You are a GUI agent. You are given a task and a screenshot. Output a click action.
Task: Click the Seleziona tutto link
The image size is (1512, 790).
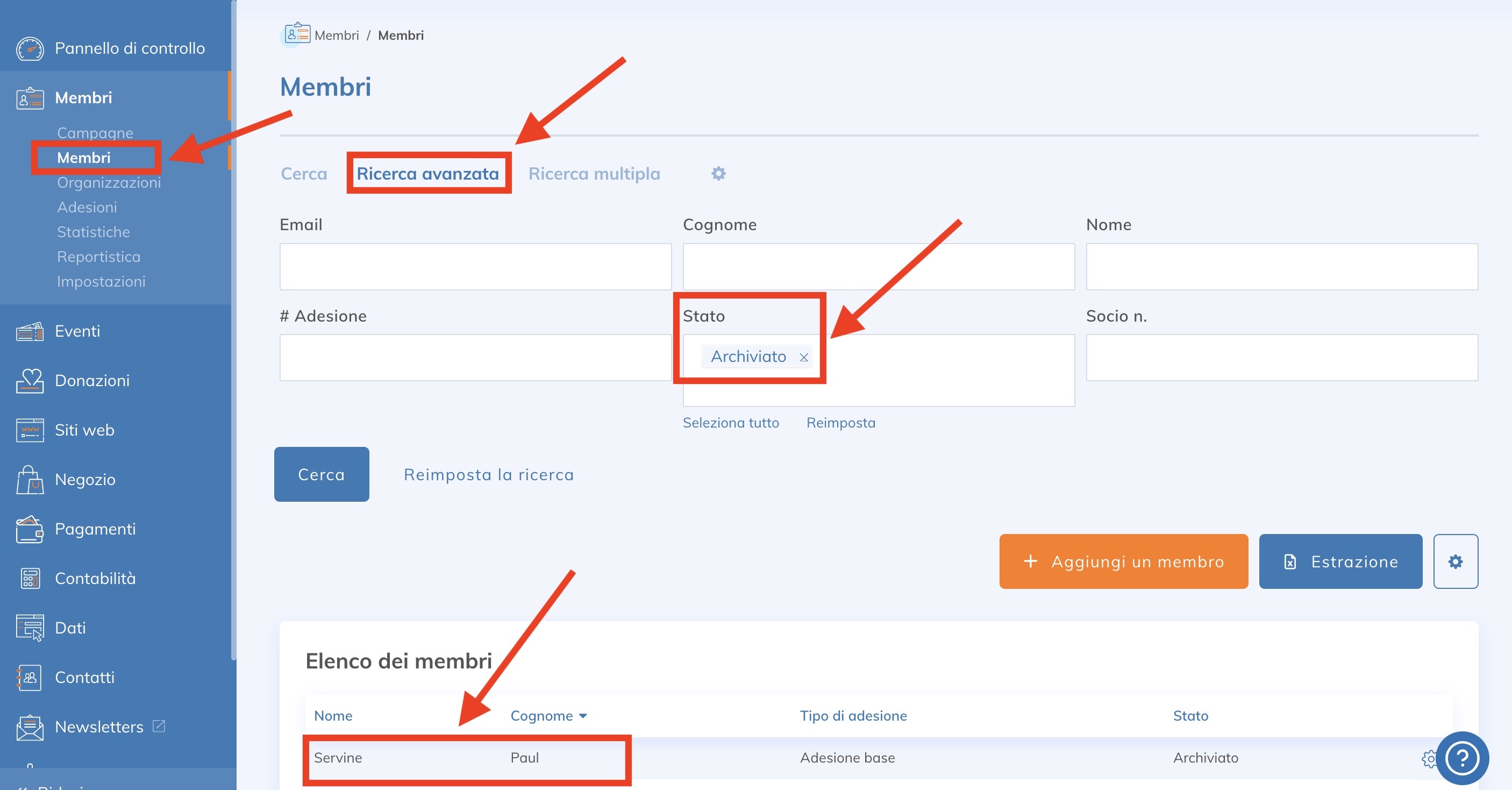(730, 423)
